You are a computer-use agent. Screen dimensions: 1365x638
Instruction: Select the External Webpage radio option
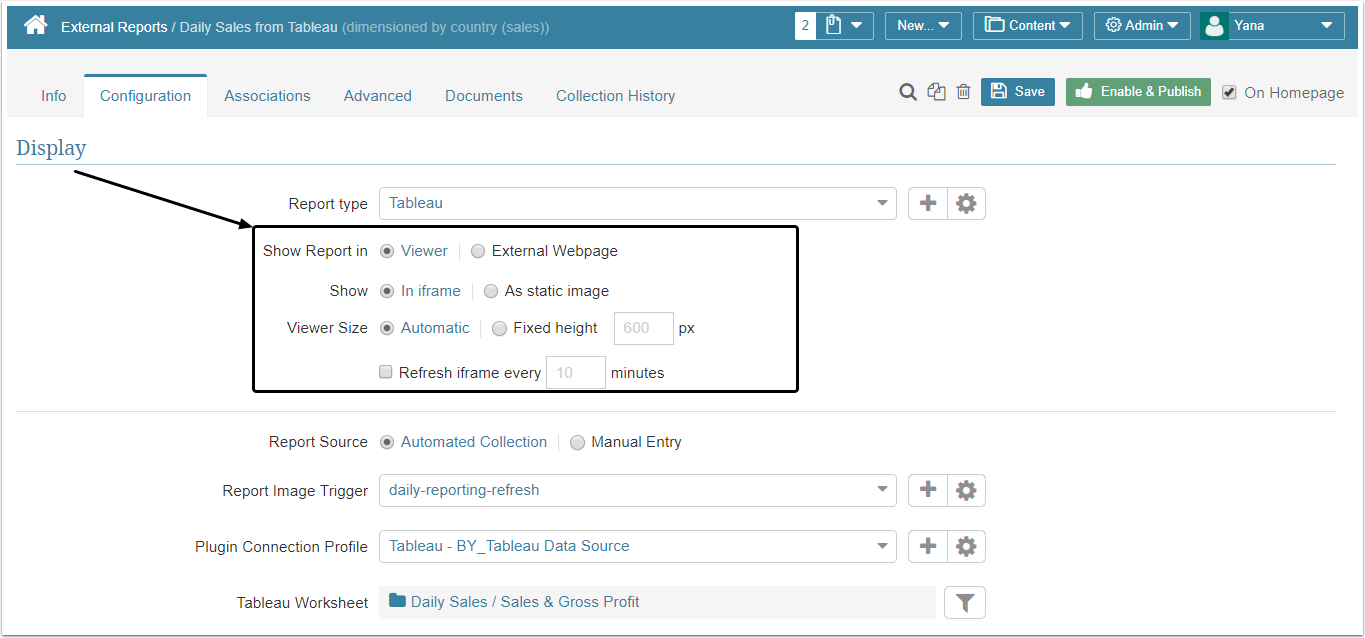click(478, 251)
